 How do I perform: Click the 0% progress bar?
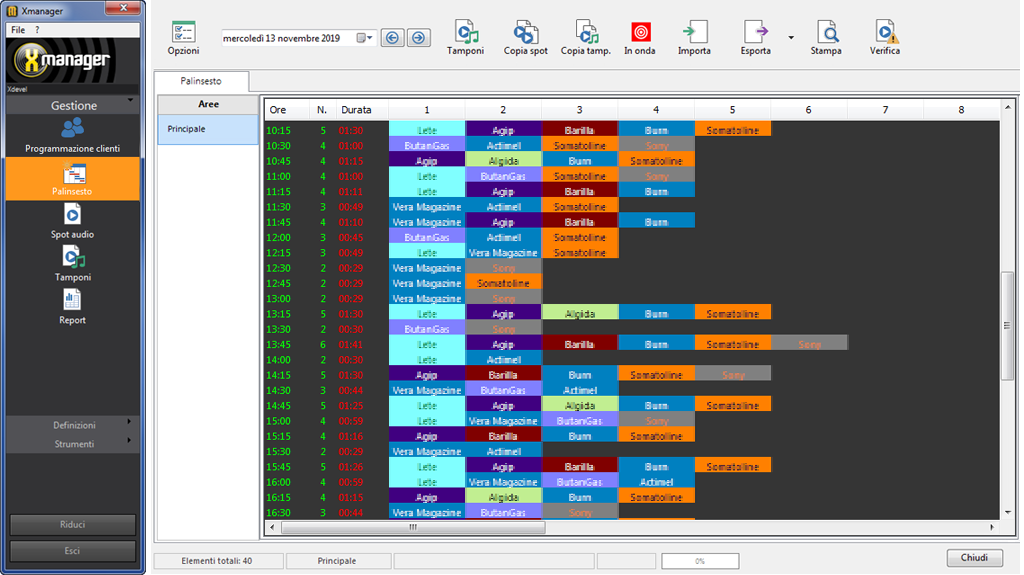[700, 561]
